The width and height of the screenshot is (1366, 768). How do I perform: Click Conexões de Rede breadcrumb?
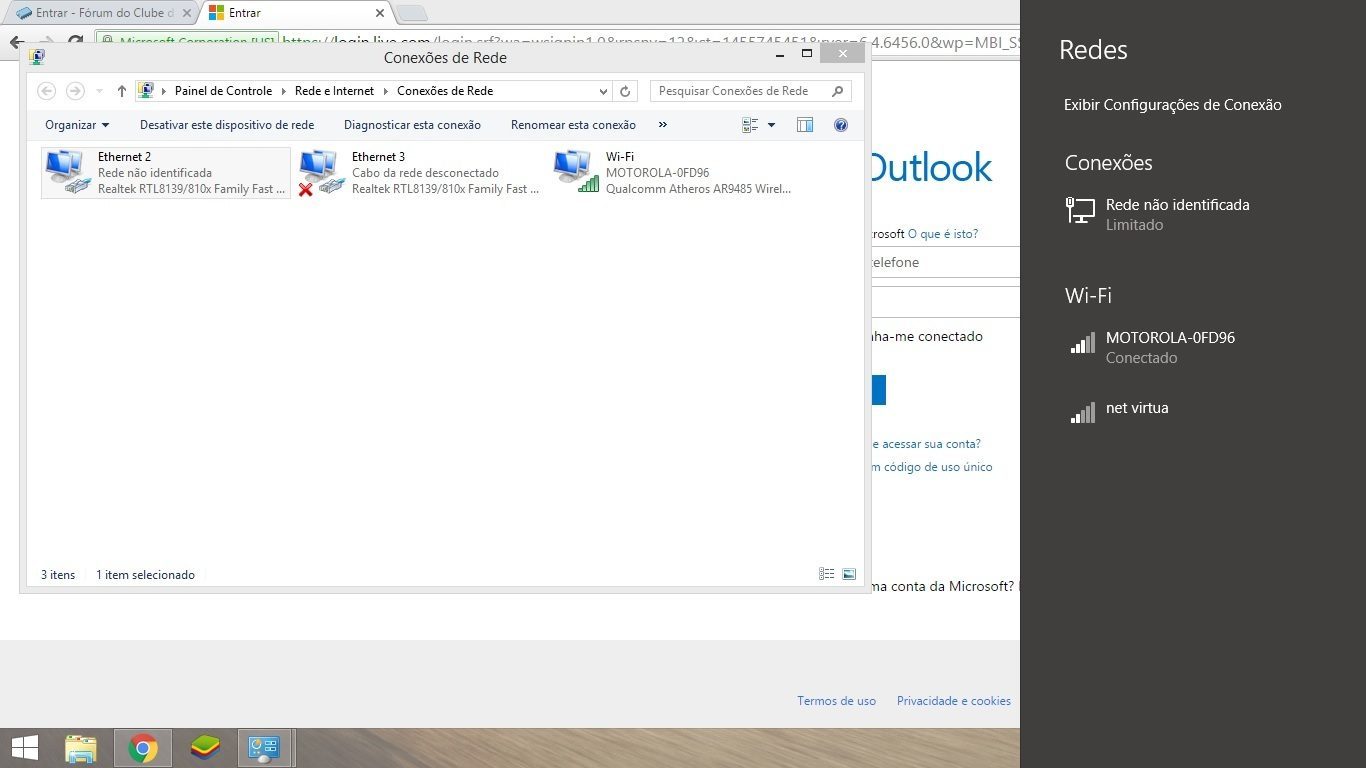pos(445,91)
